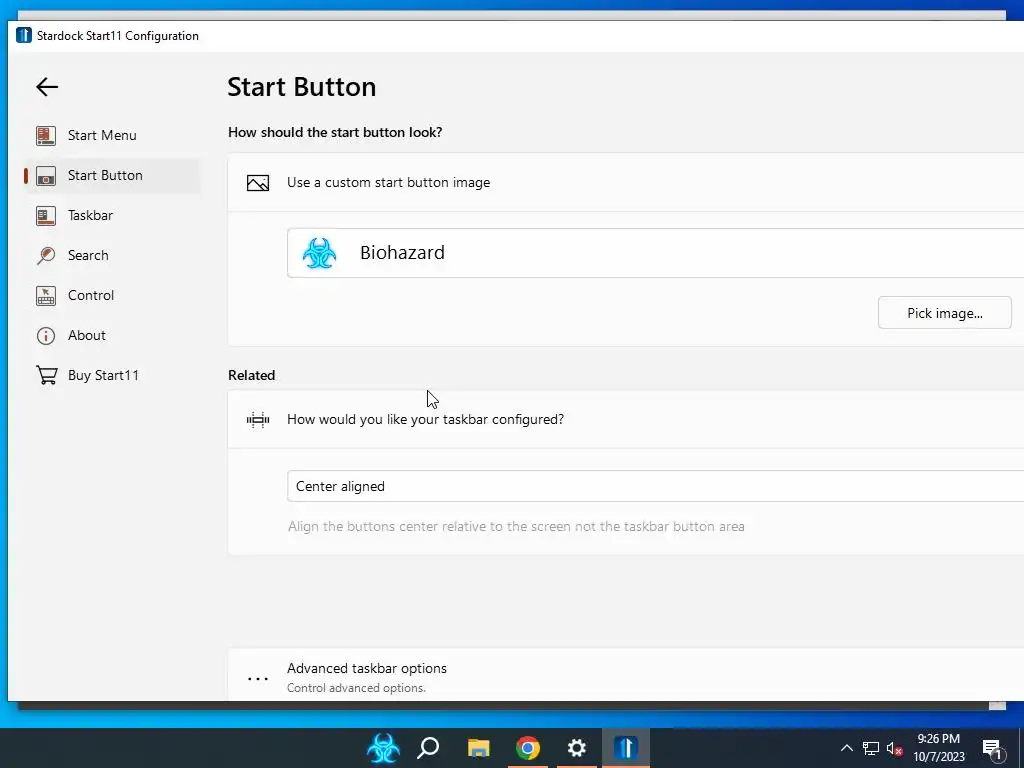This screenshot has height=768, width=1024.
Task: Click the 'Control advanced options.' subtitle
Action: click(356, 688)
